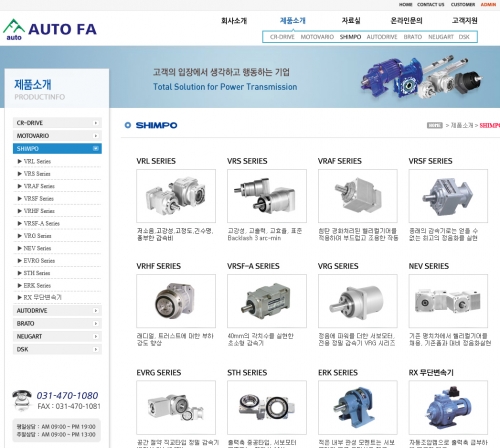Image resolution: width=500 pixels, height=448 pixels.
Task: Open VRL Series in sidebar
Action: click(37, 161)
